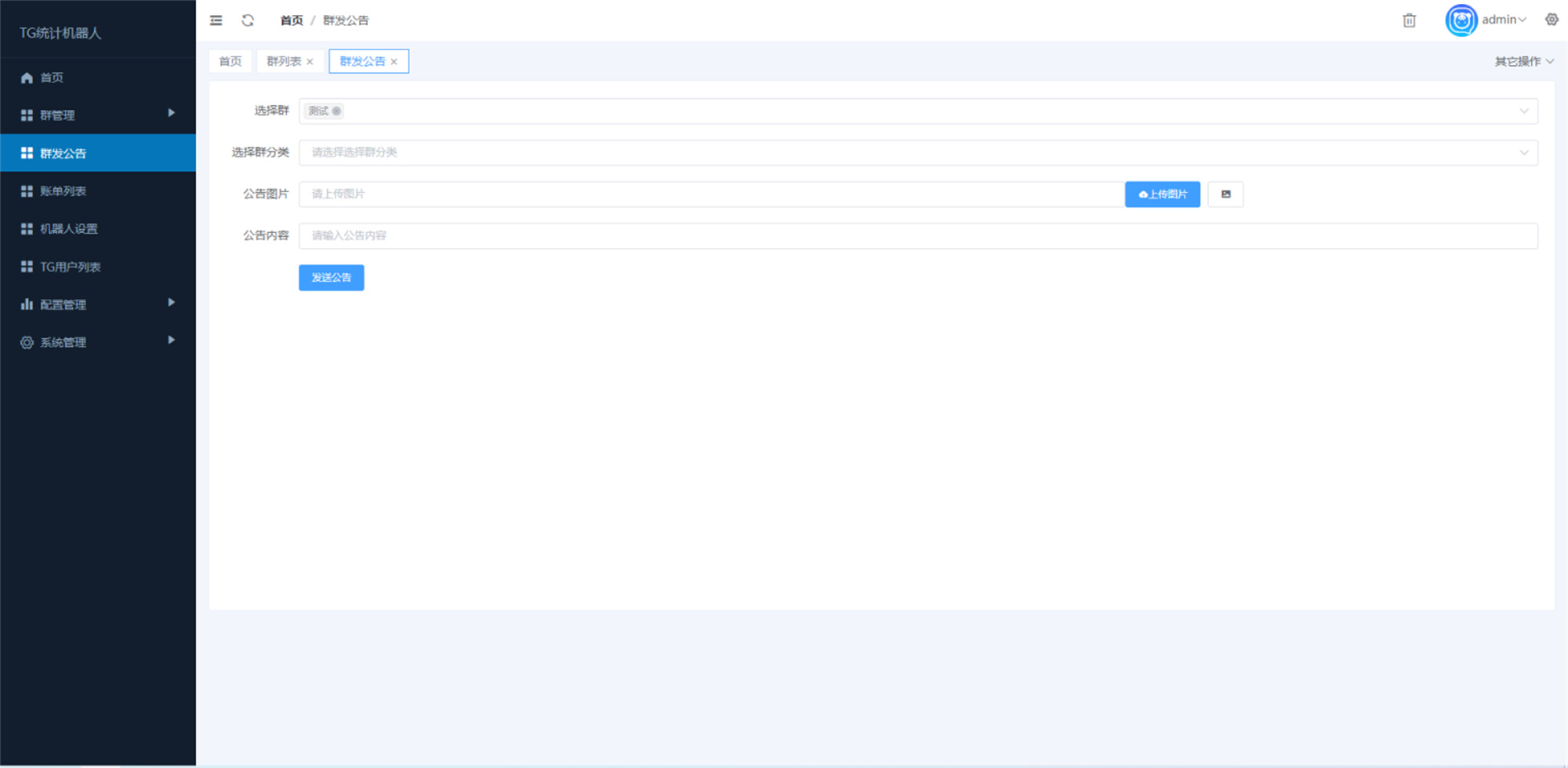Screen dimensions: 1568x768
Task: Open the 其它操作 dropdown
Action: (1522, 60)
